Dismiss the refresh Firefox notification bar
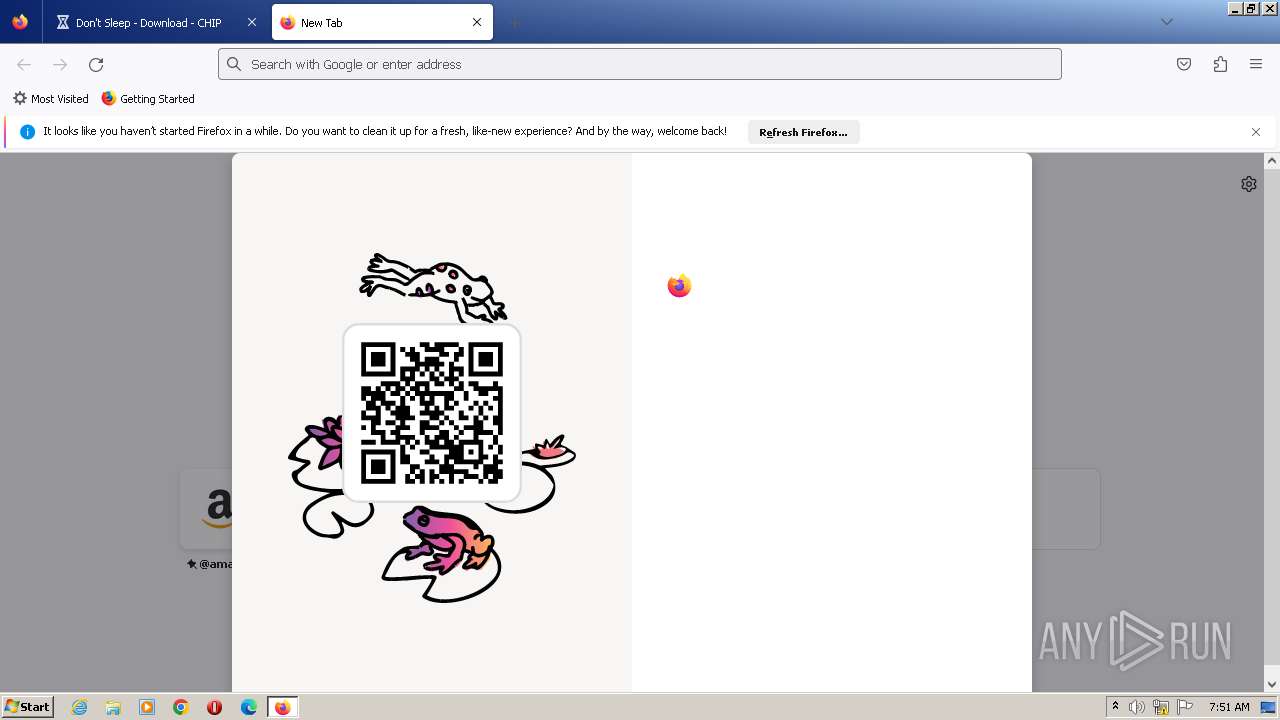 click(x=1256, y=132)
